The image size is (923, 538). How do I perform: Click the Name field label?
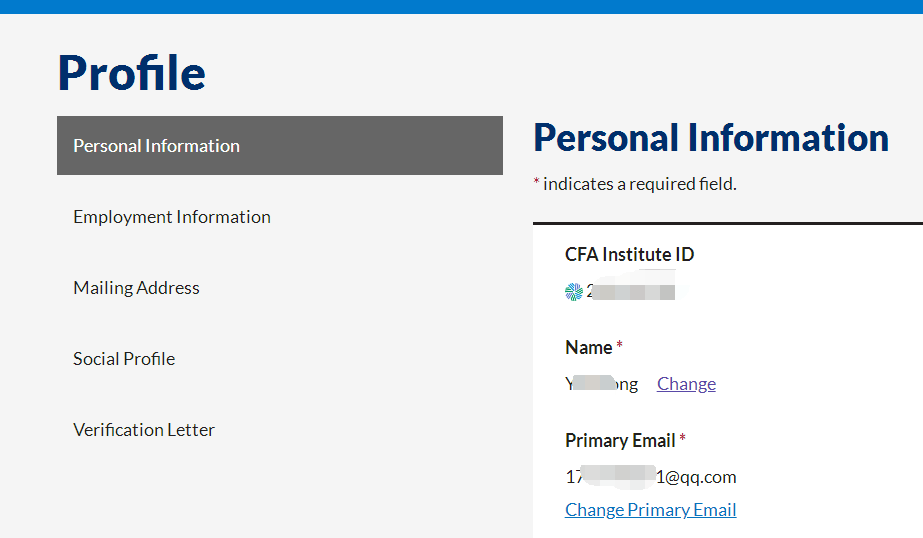pos(588,348)
